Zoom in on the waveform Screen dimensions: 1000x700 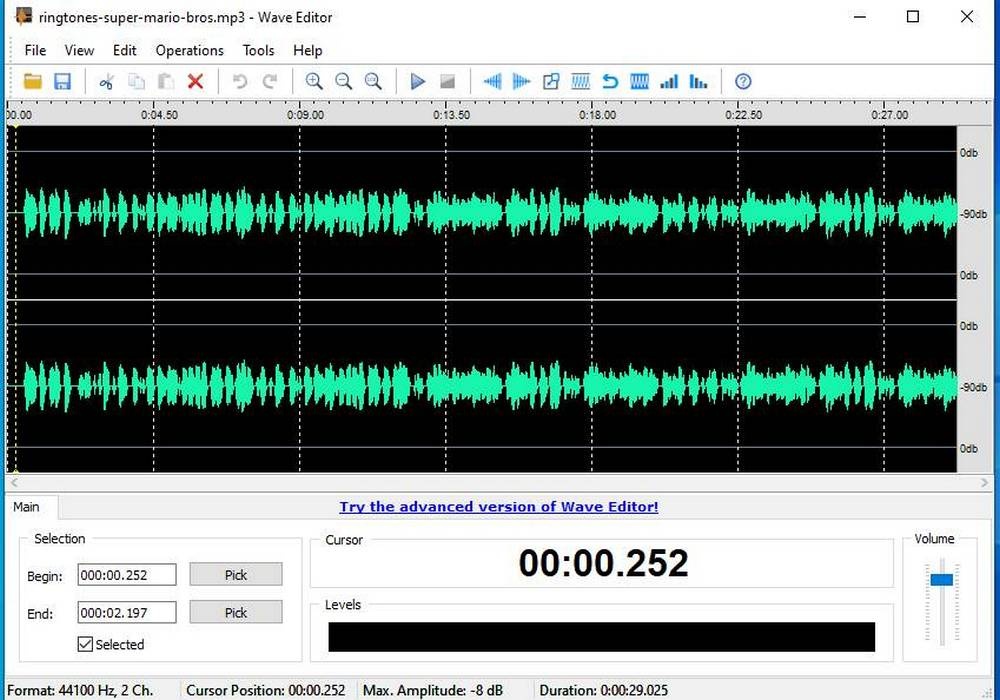click(x=313, y=81)
